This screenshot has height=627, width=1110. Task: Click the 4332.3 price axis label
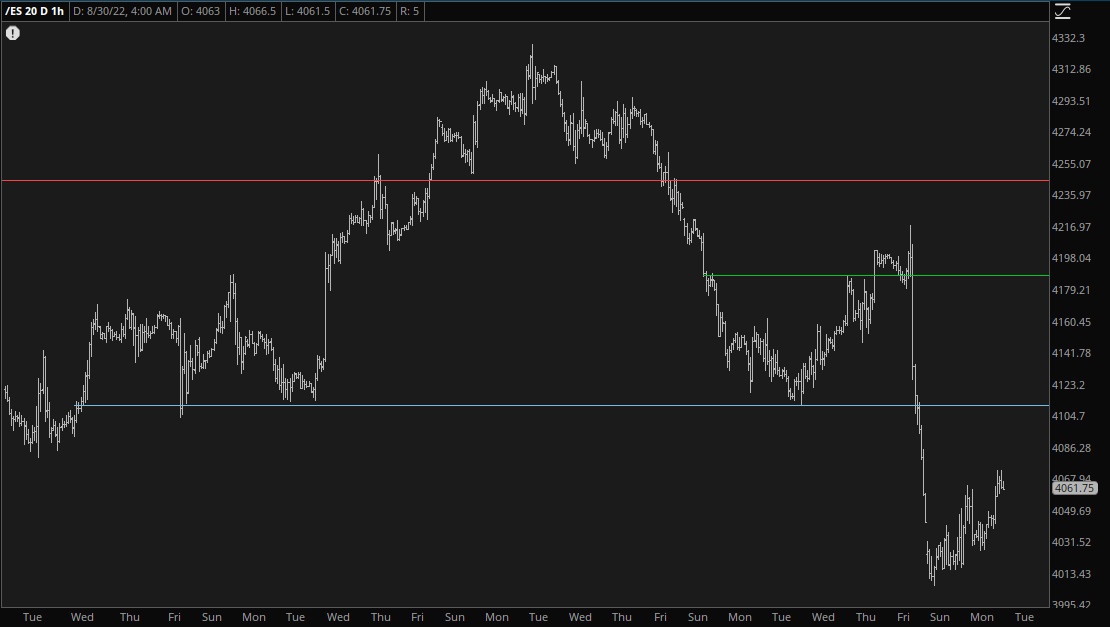(x=1068, y=38)
